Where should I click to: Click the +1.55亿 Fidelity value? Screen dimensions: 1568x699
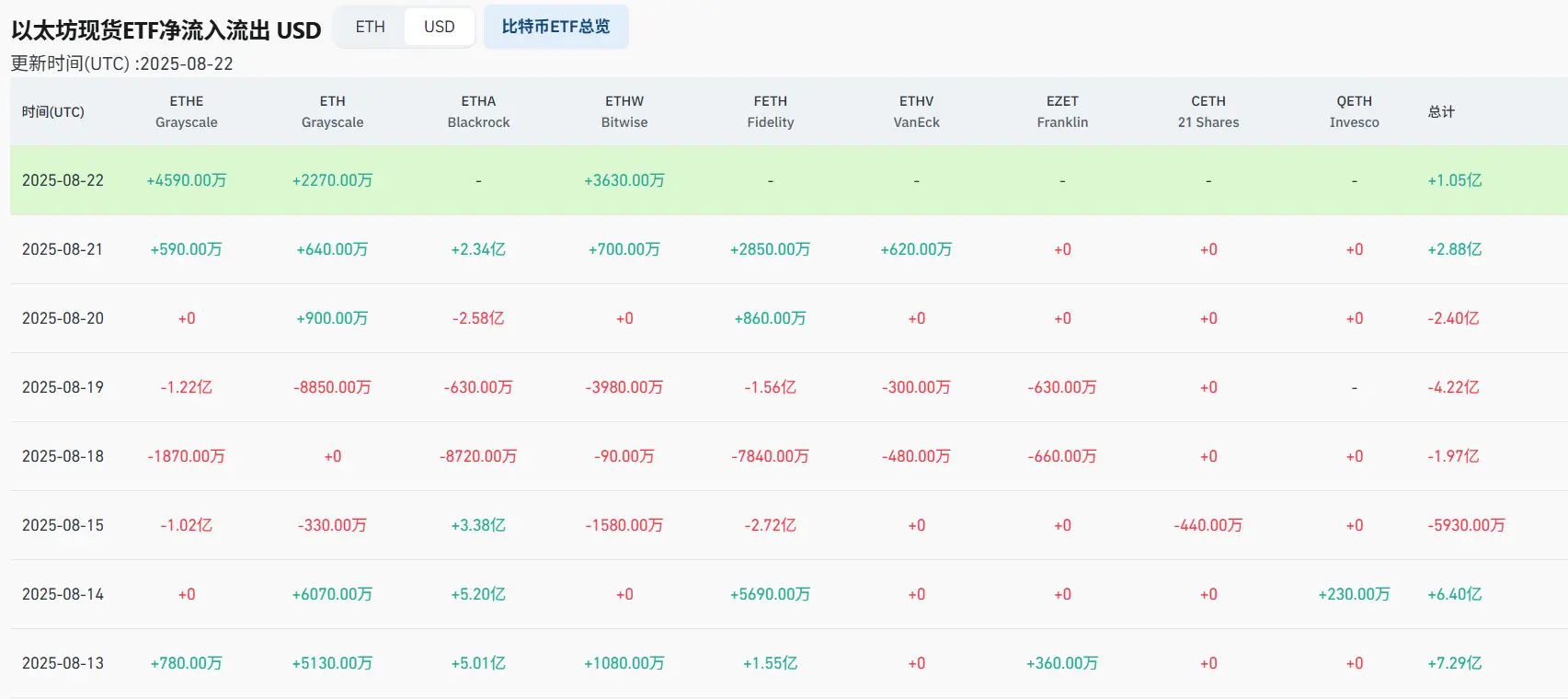771,663
